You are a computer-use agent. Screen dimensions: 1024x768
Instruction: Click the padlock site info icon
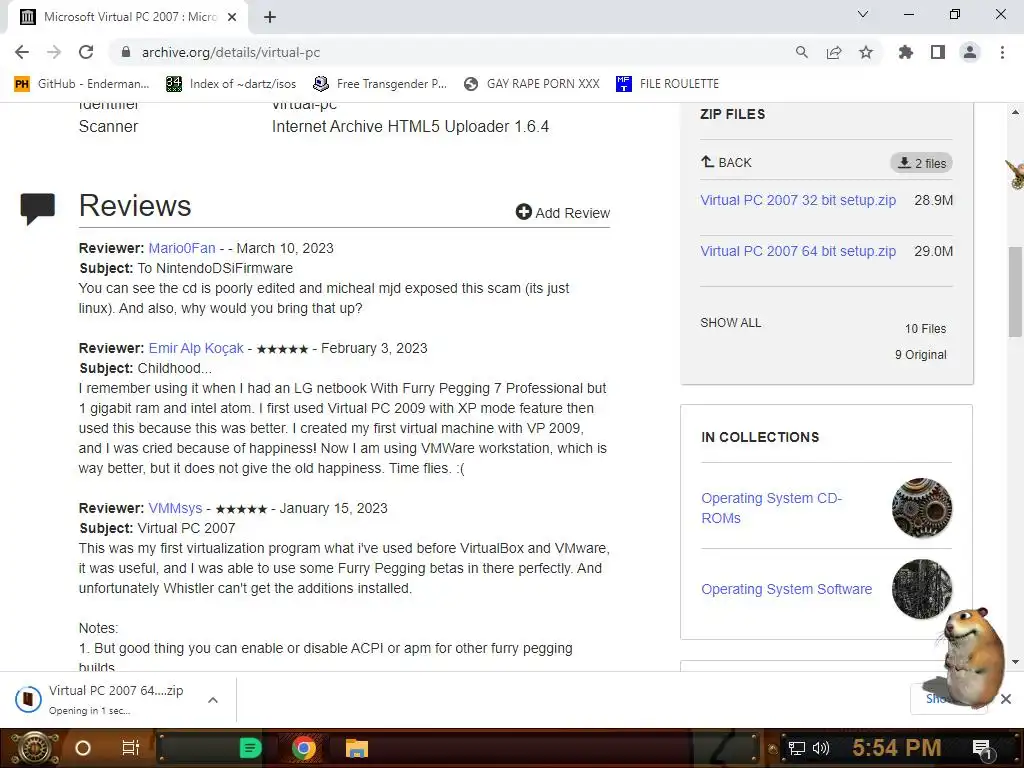(126, 52)
